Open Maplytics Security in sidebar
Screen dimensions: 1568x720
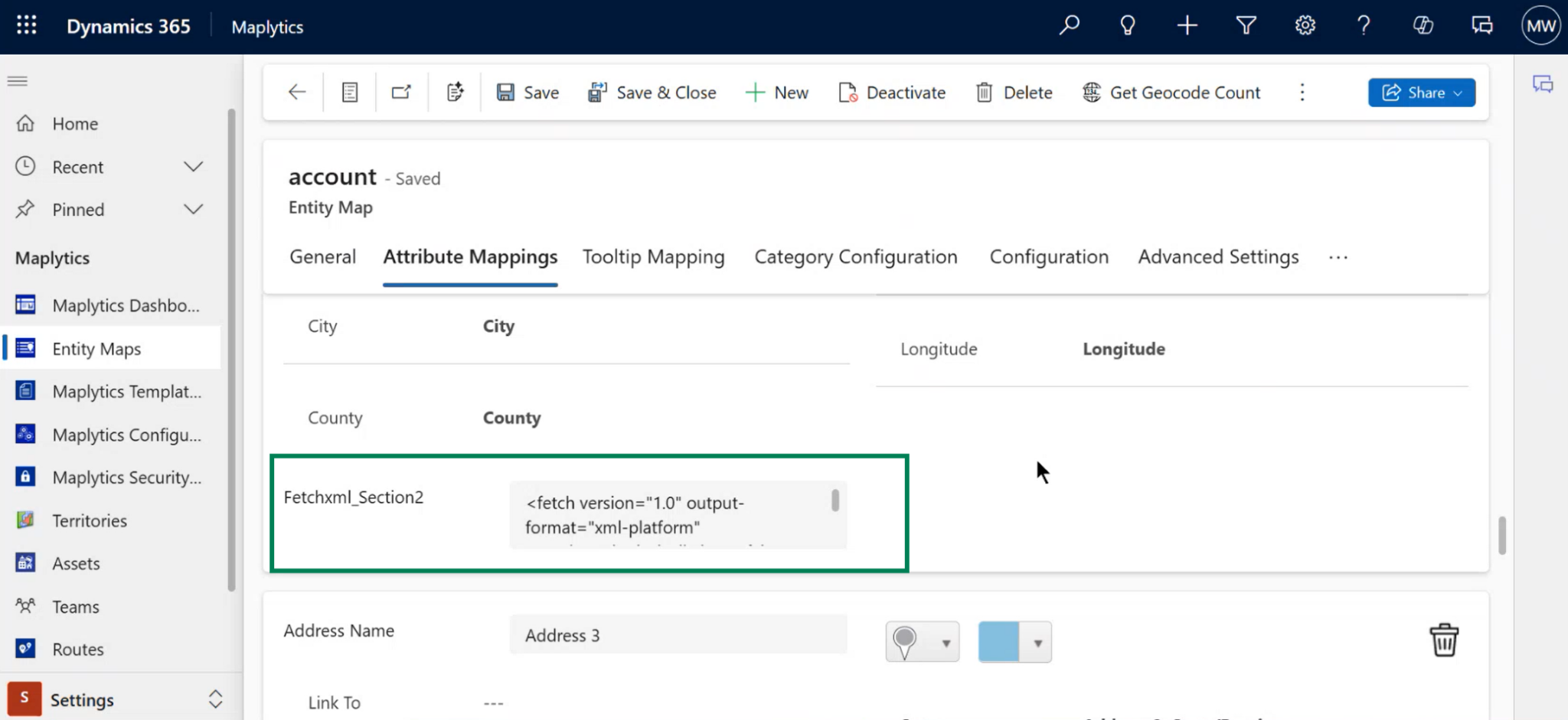[x=127, y=477]
